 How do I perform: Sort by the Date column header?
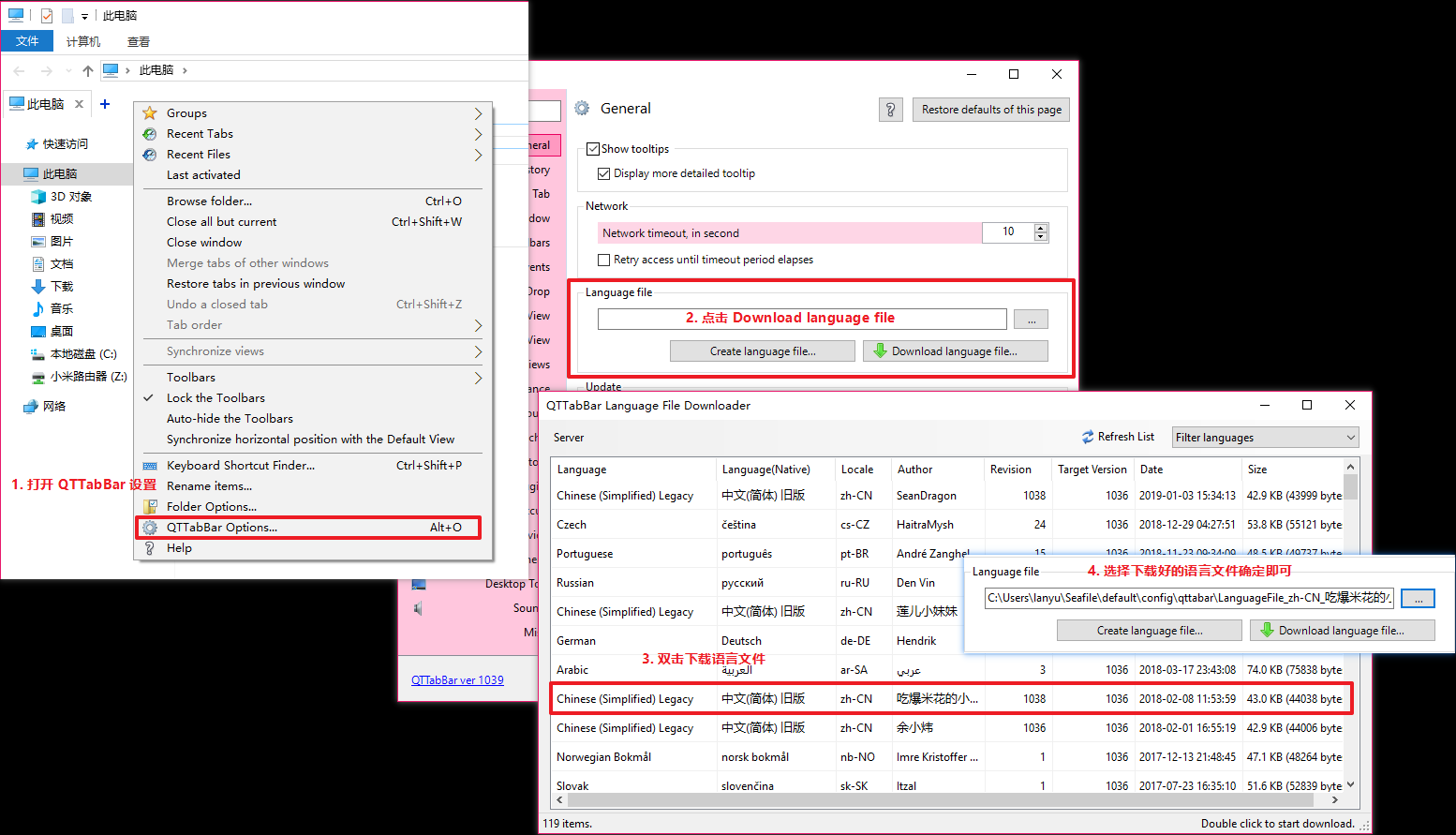1188,470
